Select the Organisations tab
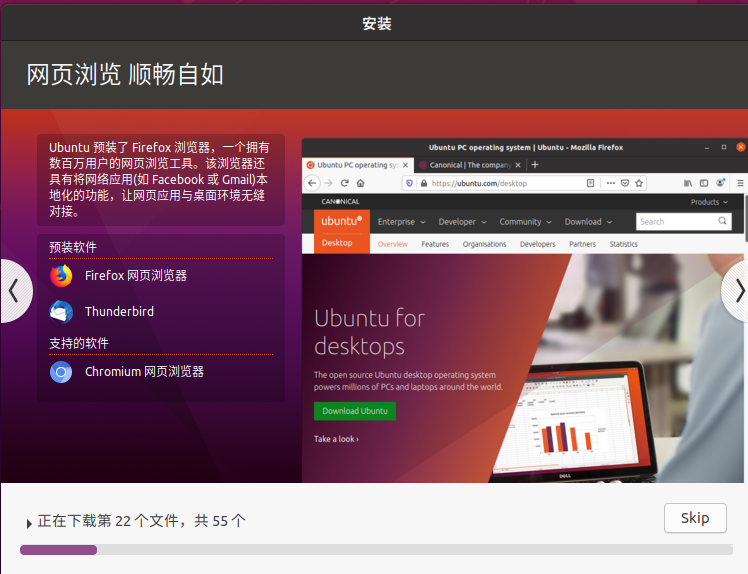The height and width of the screenshot is (574, 748). [x=484, y=244]
